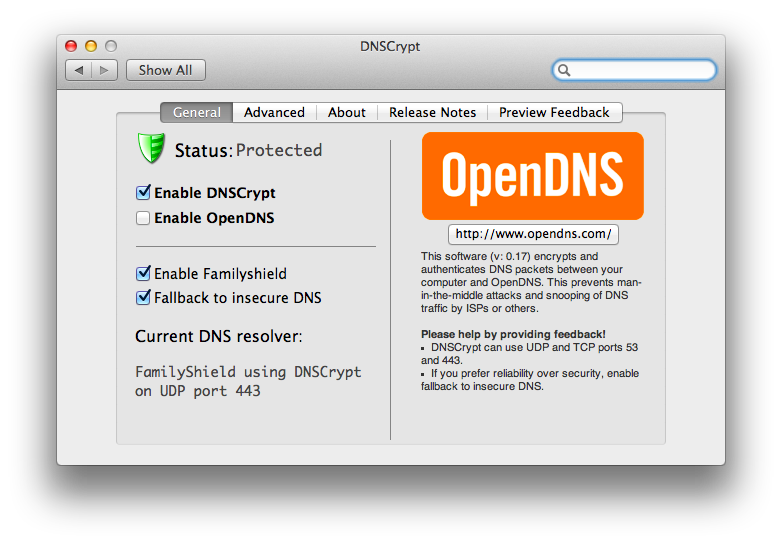Click the green shield status icon
This screenshot has width=782, height=544.
pos(150,149)
